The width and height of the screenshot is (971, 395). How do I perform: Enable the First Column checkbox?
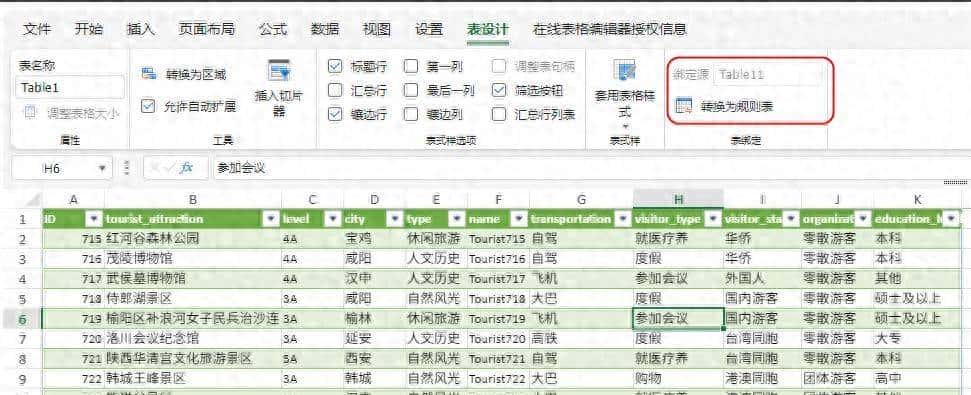coord(411,66)
